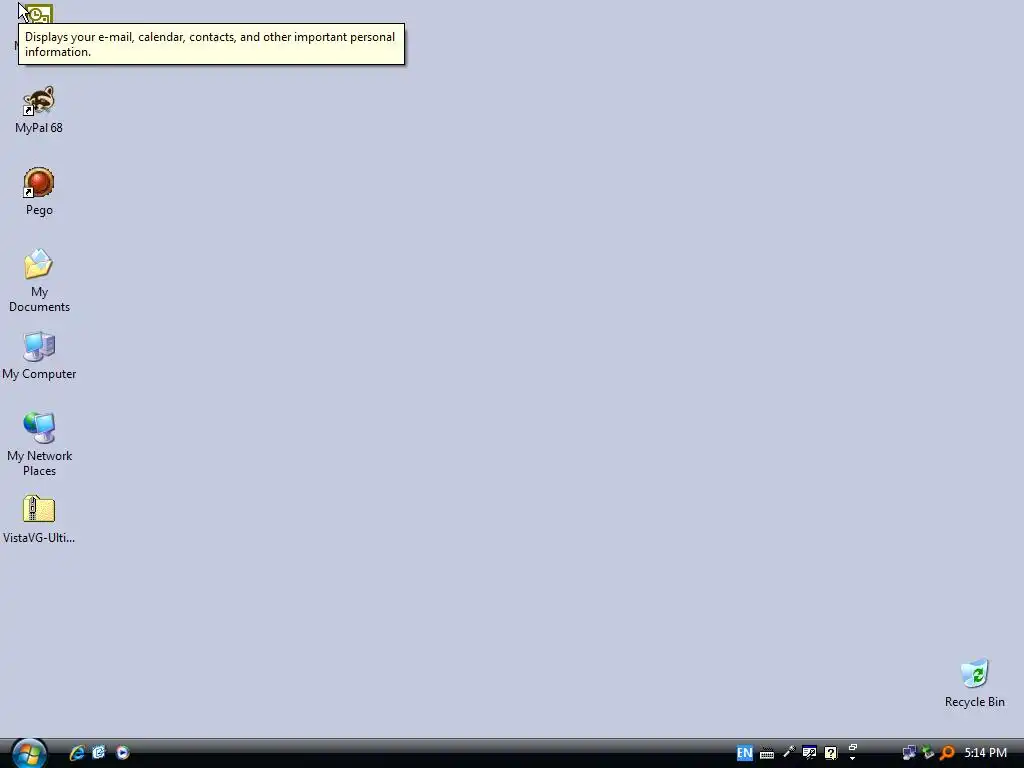Image resolution: width=1024 pixels, height=768 pixels.
Task: Launch Internet Explorer from Quick Launch
Action: pos(77,753)
